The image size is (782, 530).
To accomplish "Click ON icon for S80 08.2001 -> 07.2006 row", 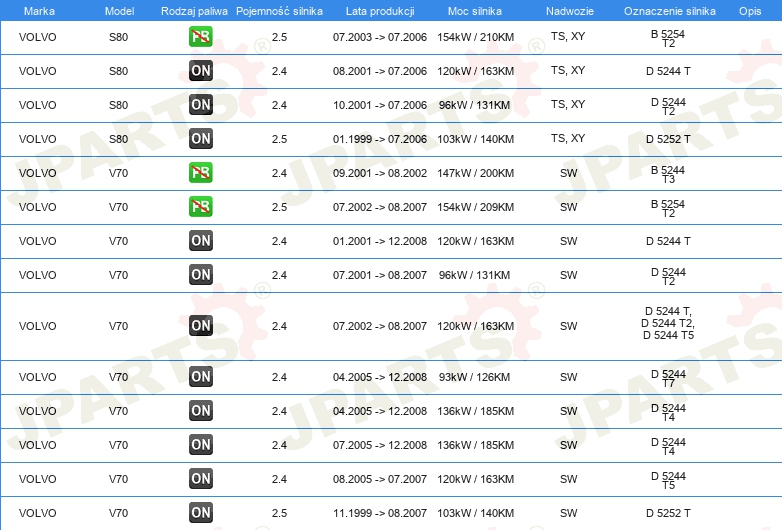I will pyautogui.click(x=201, y=71).
